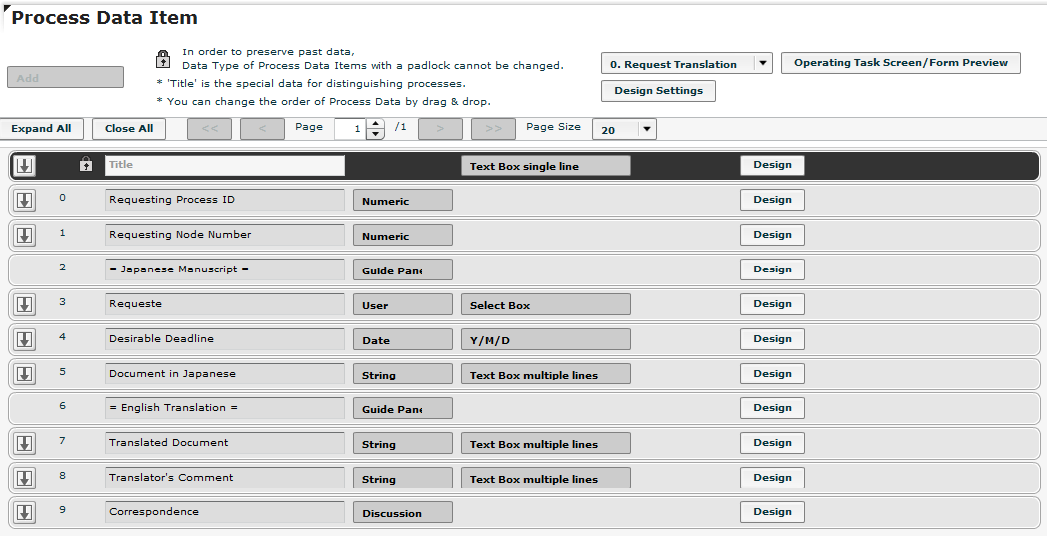Select the Text Box single line type field
This screenshot has height=536, width=1047.
(546, 166)
